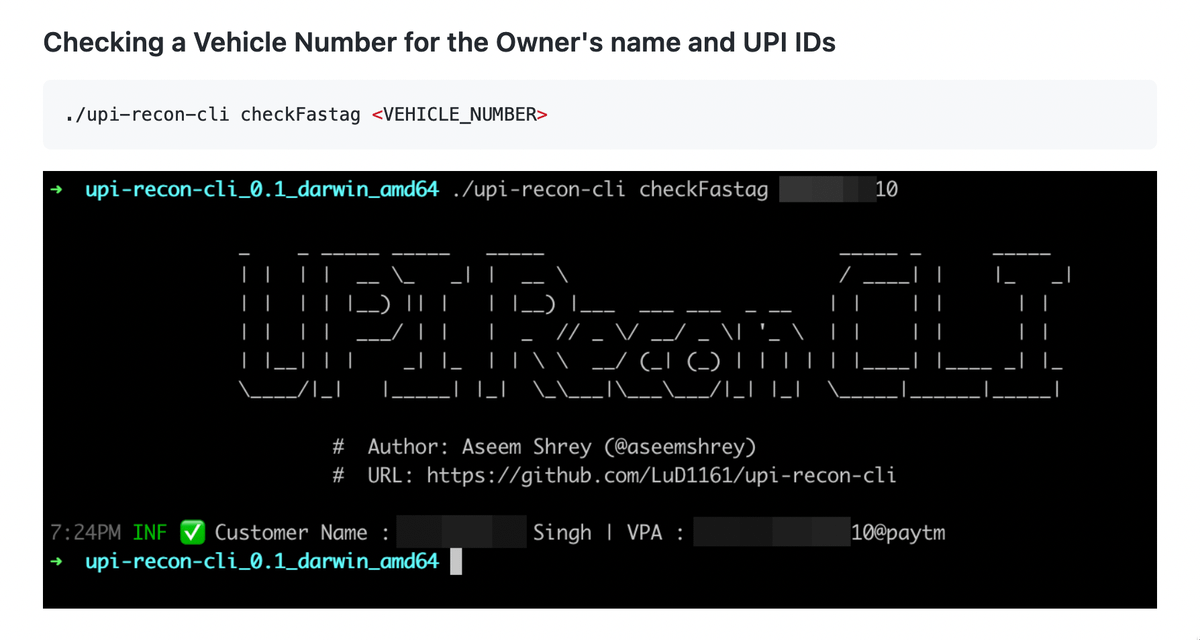Click the white terminal cursor block
Image resolution: width=1200 pixels, height=640 pixels.
pos(456,563)
